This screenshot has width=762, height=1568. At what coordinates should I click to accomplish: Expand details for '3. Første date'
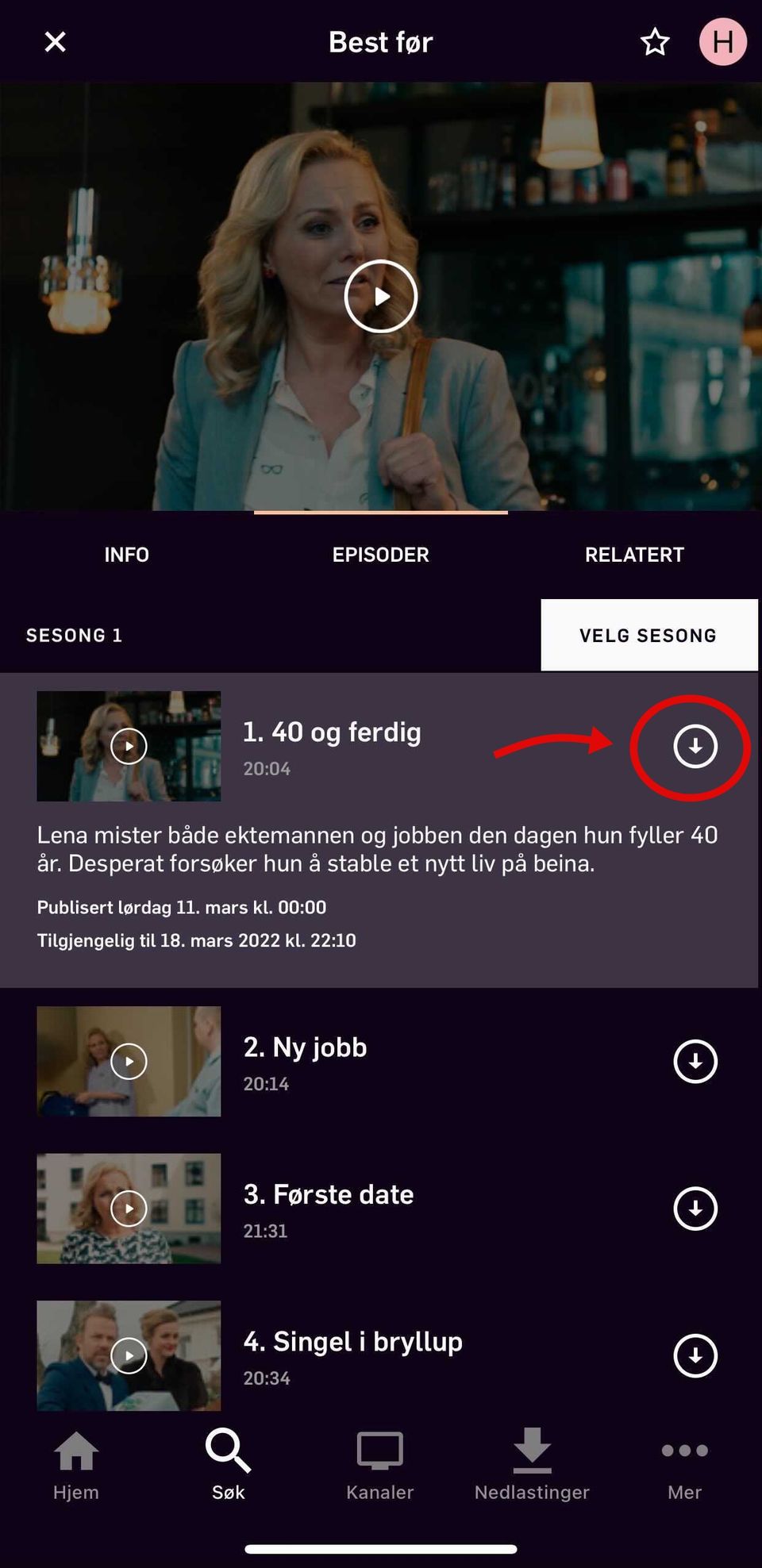[x=329, y=1194]
